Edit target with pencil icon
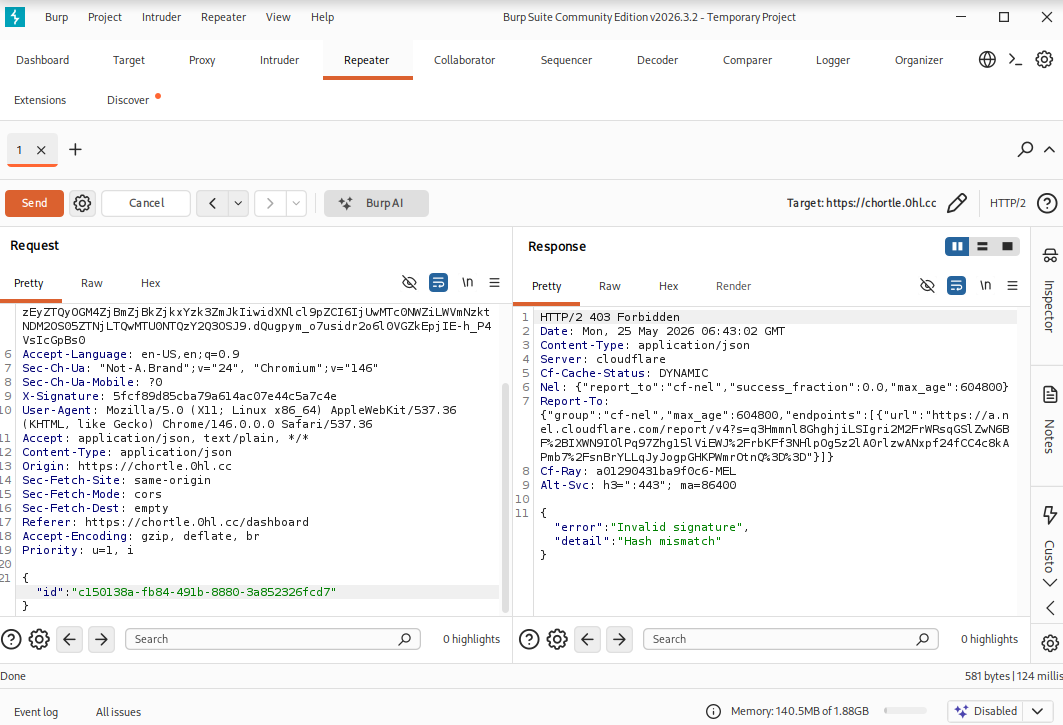Screen dimensions: 1063x725 pos(957,203)
